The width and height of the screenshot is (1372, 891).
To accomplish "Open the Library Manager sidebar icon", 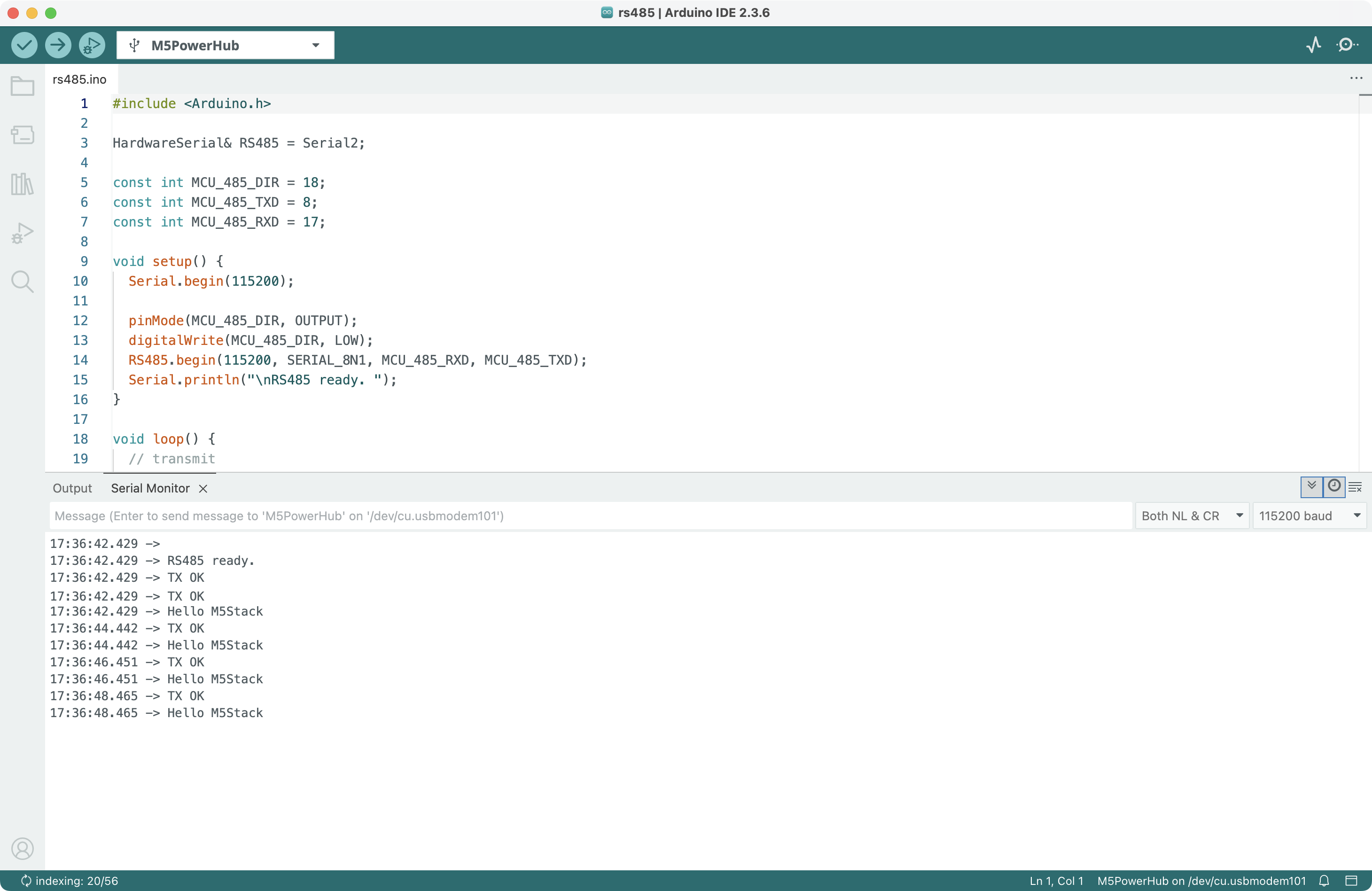I will [x=23, y=185].
